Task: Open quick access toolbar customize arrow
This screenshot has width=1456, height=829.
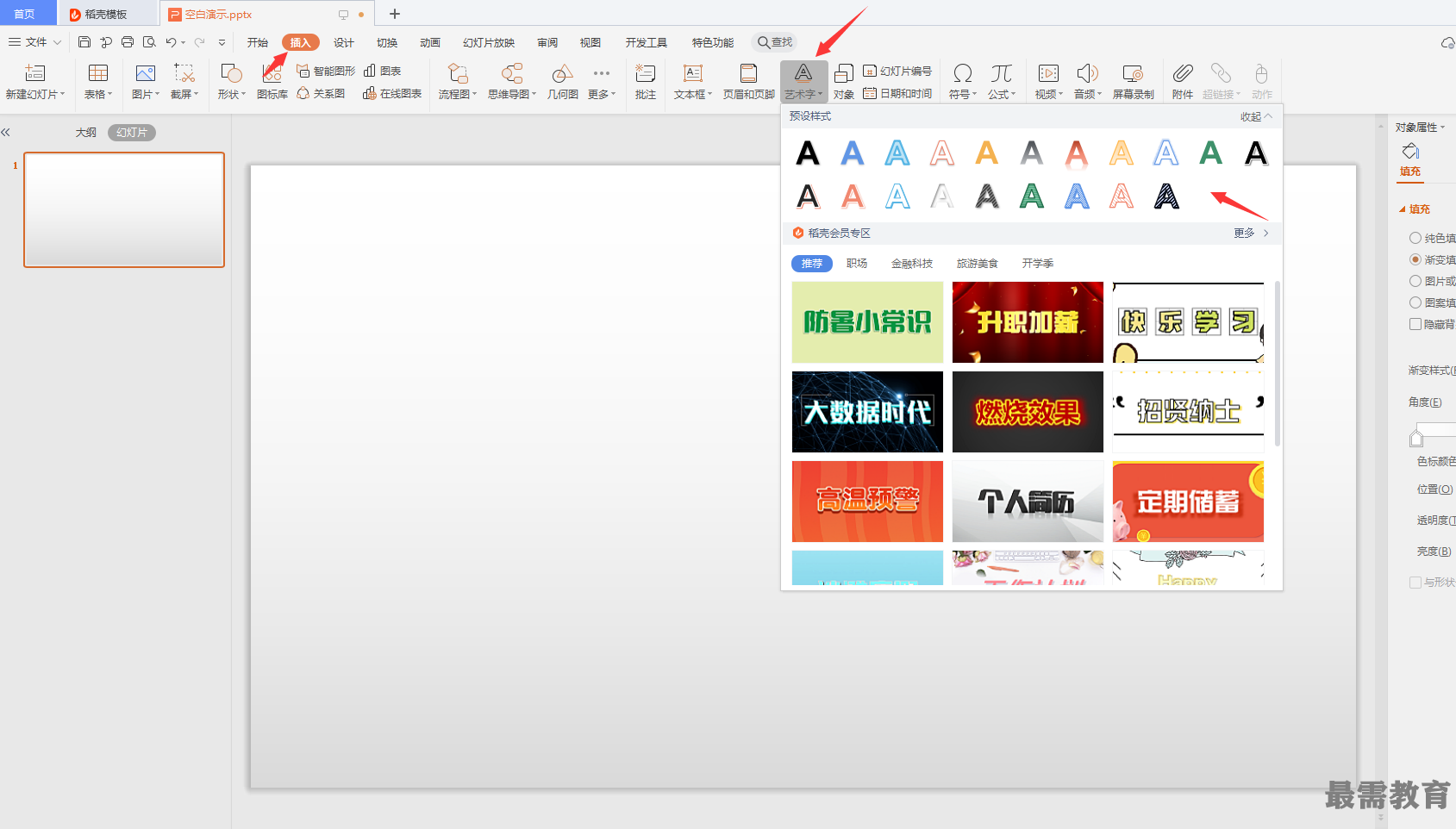Action: pos(222,42)
